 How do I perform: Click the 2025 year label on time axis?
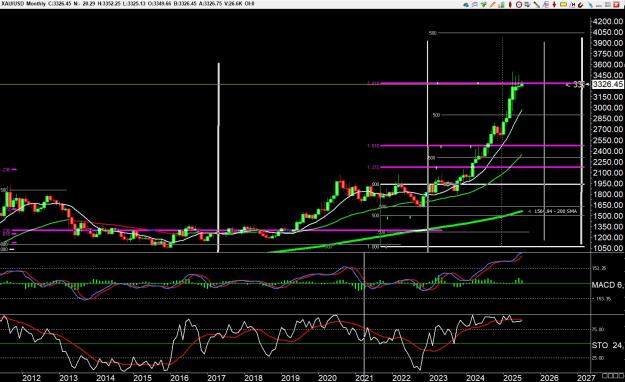click(x=512, y=378)
